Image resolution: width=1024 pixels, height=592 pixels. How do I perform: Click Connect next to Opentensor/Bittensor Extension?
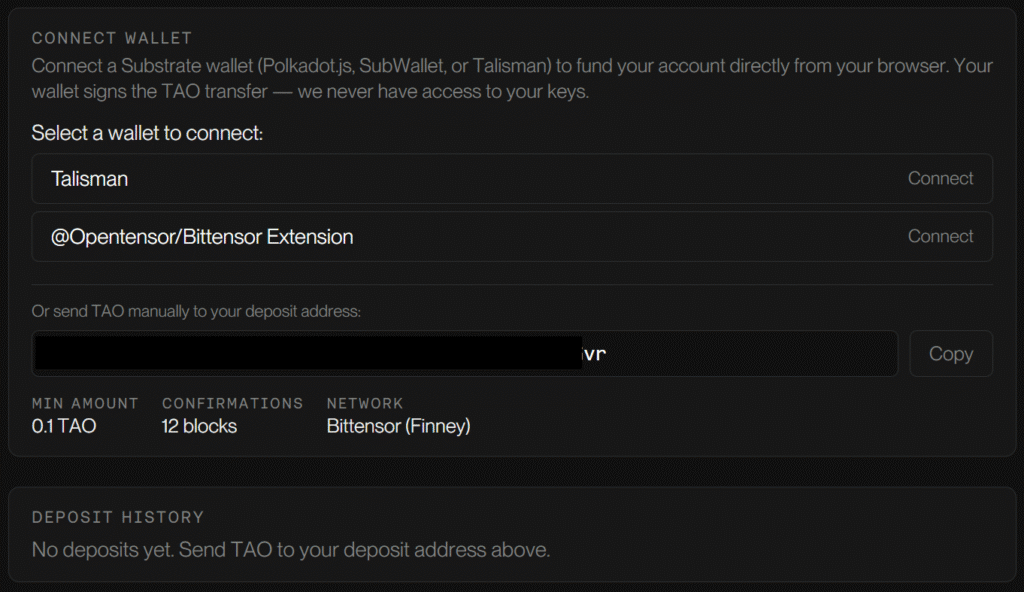pyautogui.click(x=940, y=237)
